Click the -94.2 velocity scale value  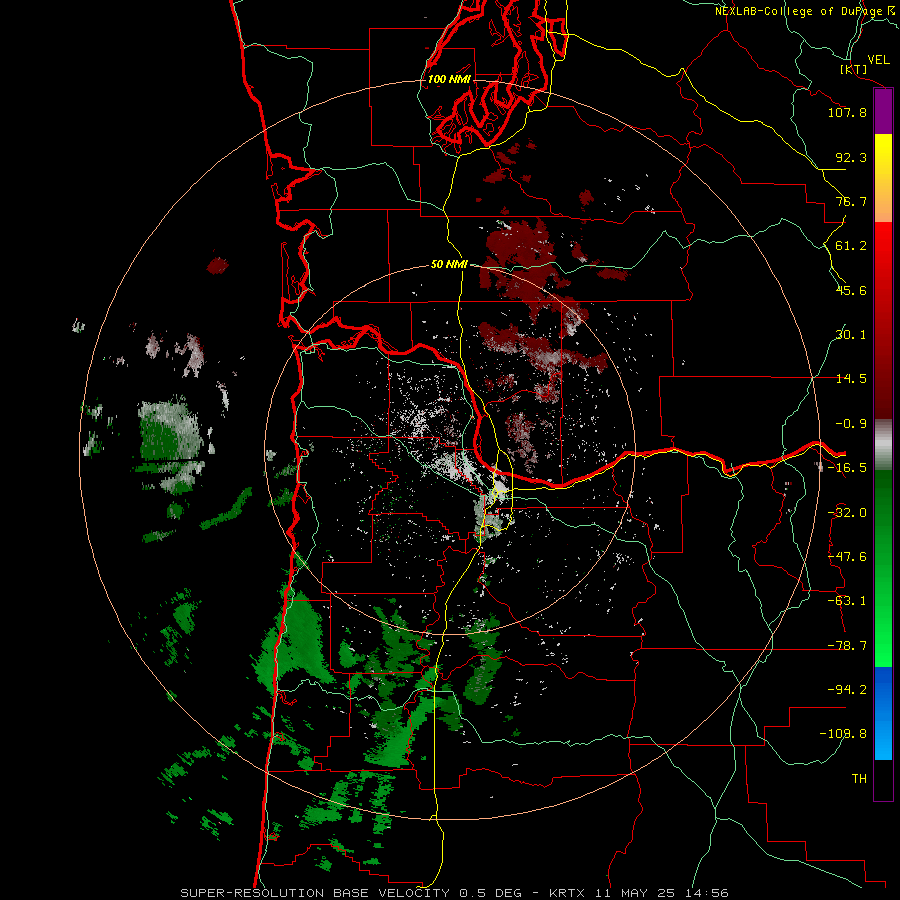click(x=847, y=689)
